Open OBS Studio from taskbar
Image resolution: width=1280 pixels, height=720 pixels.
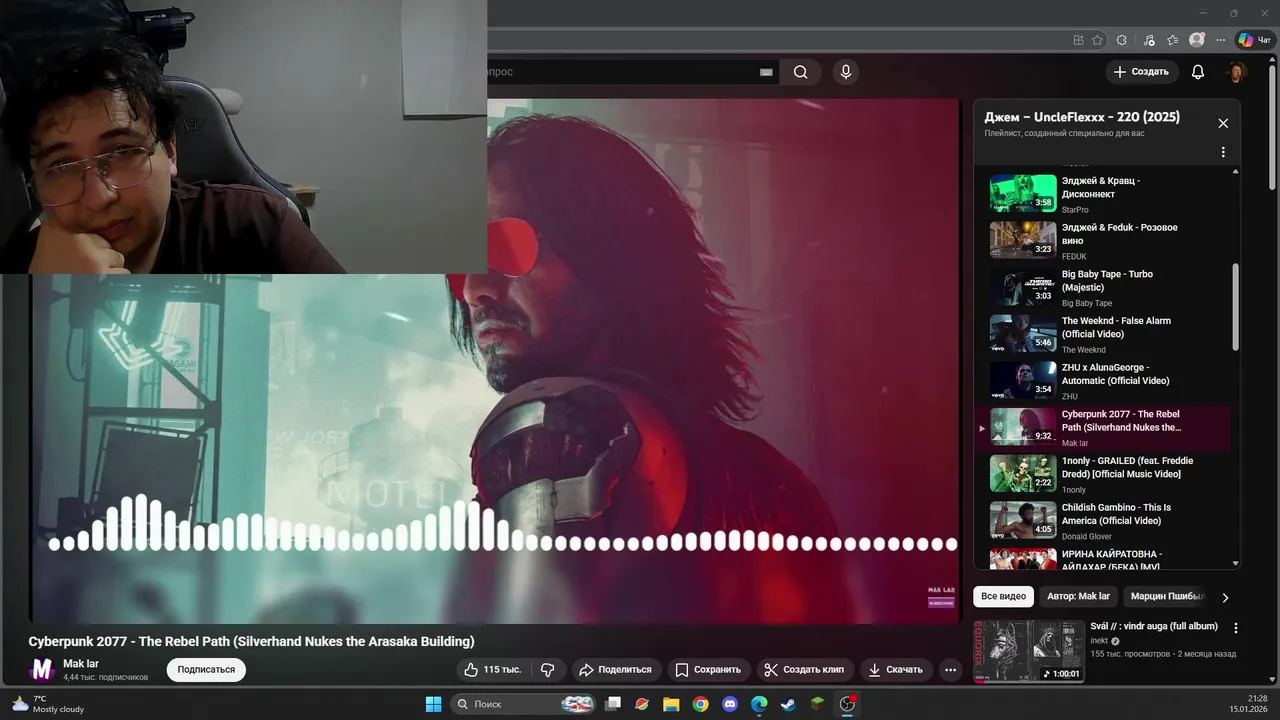pos(847,704)
